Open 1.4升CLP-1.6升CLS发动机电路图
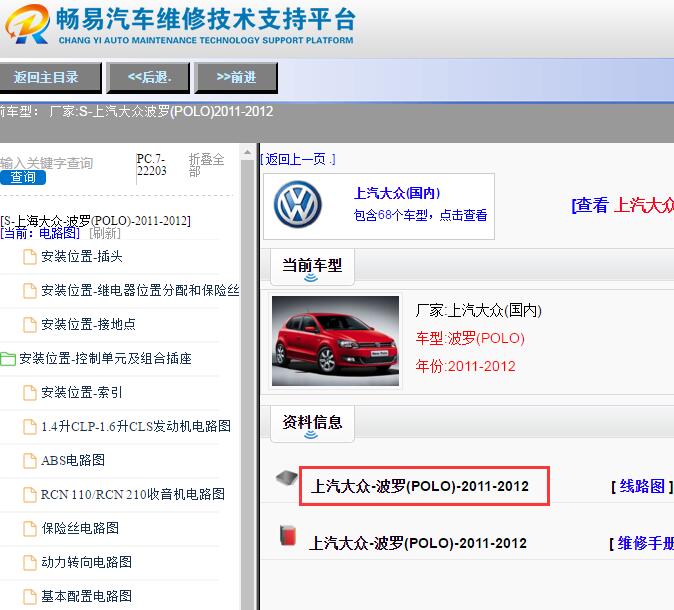Viewport: 674px width, 610px height. coord(136,426)
